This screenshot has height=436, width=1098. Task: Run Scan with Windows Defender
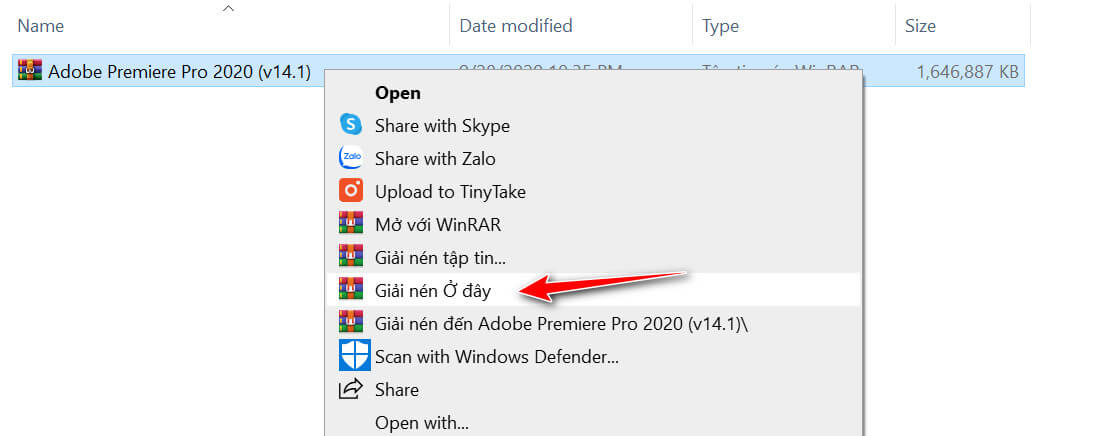(x=496, y=356)
